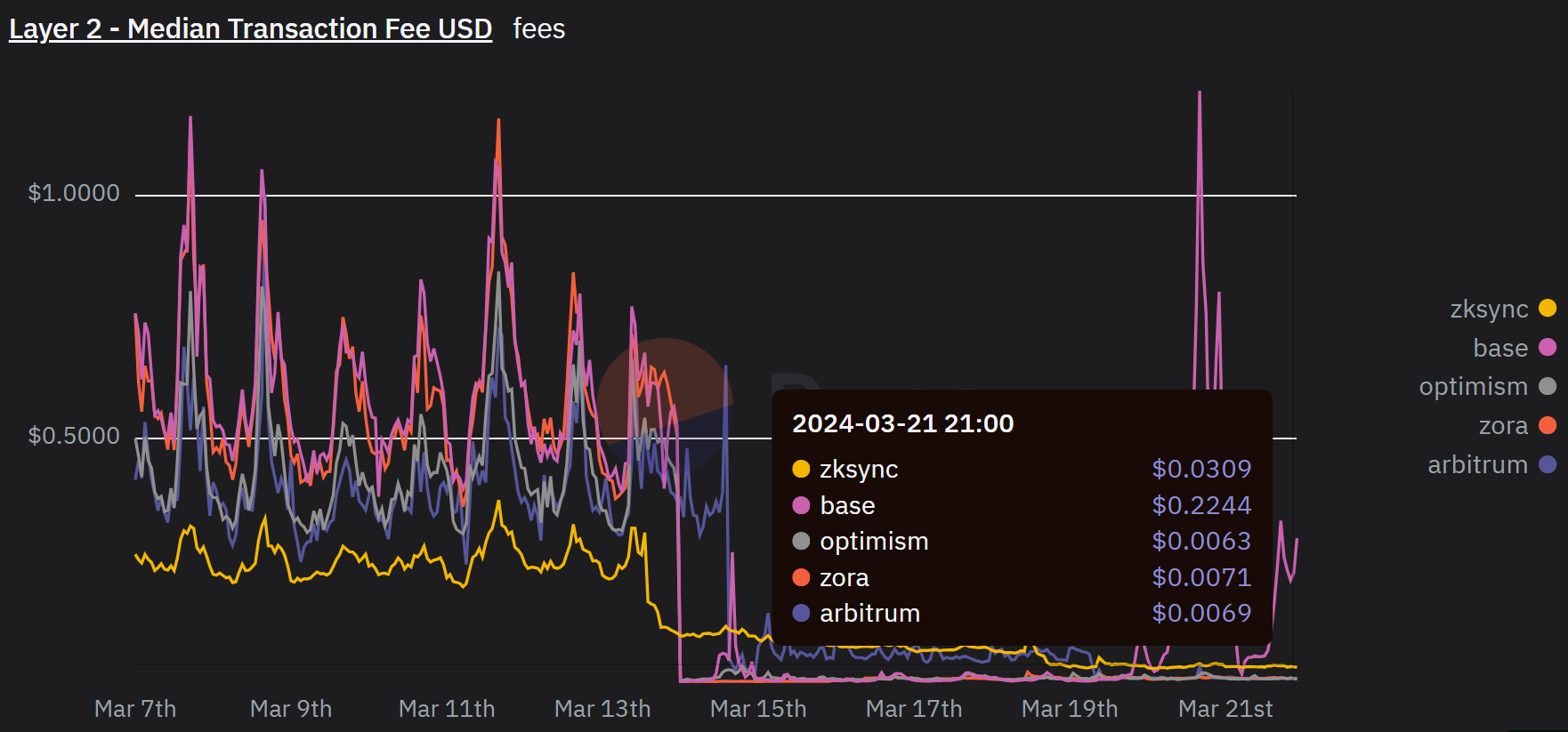
Task: Click the $0.5000 y-axis label
Action: coord(74,436)
